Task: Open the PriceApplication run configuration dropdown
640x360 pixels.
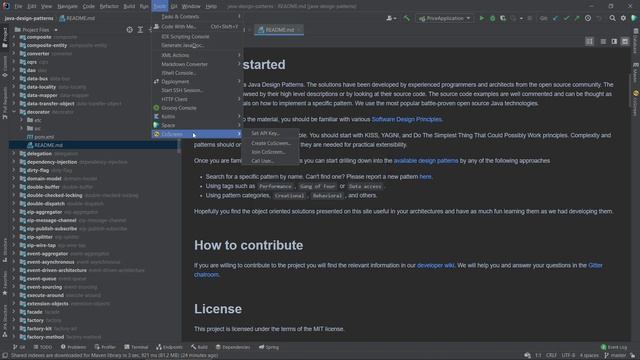Action: tap(444, 18)
